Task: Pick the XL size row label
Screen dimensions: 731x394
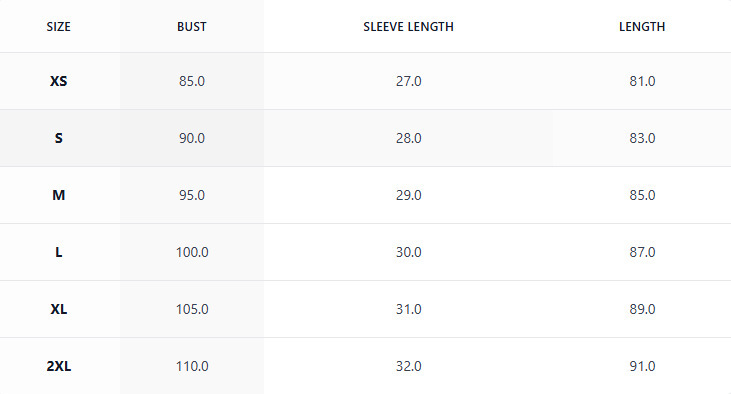Action: tap(58, 309)
